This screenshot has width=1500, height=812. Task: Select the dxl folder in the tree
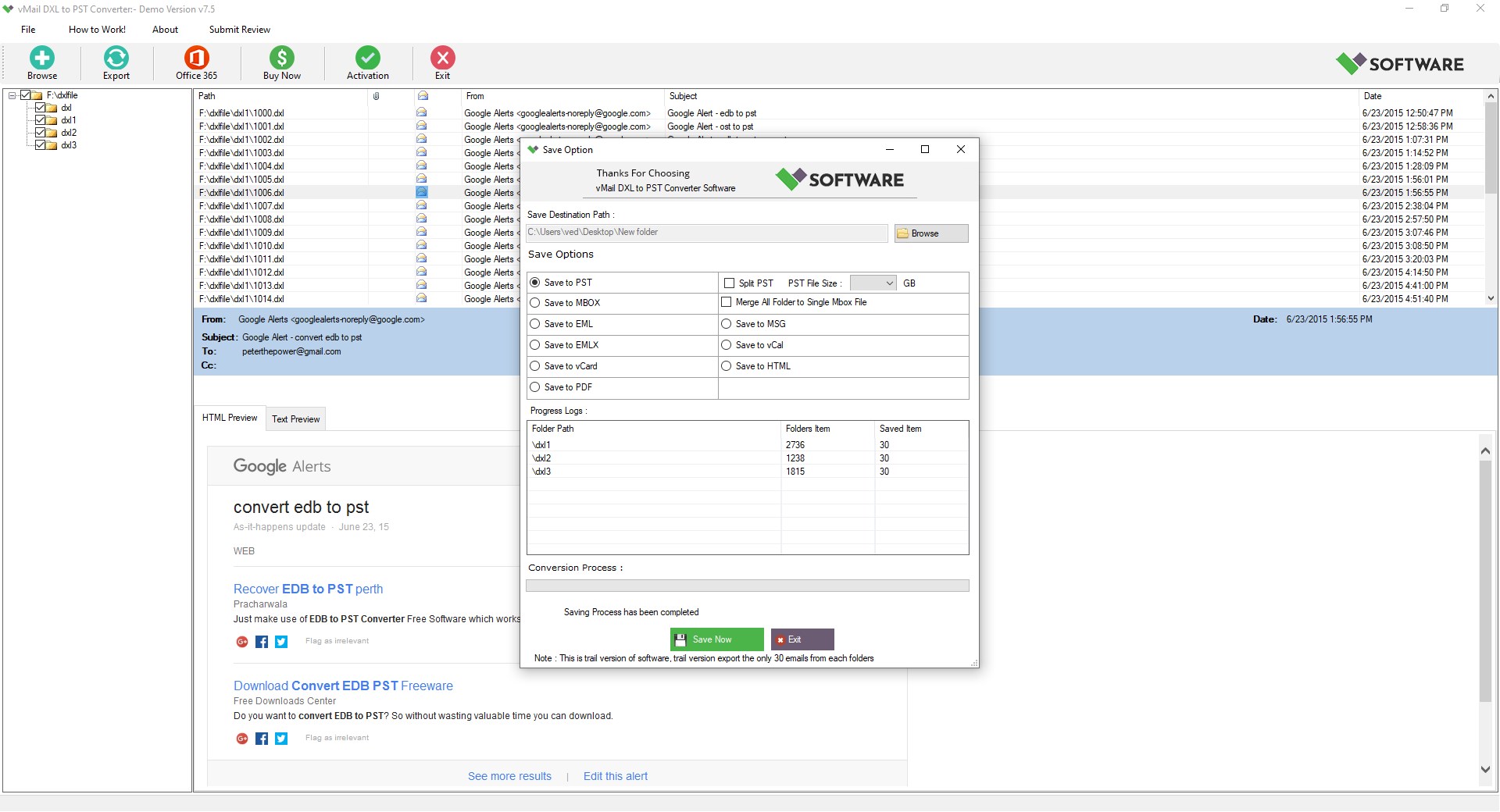coord(66,108)
